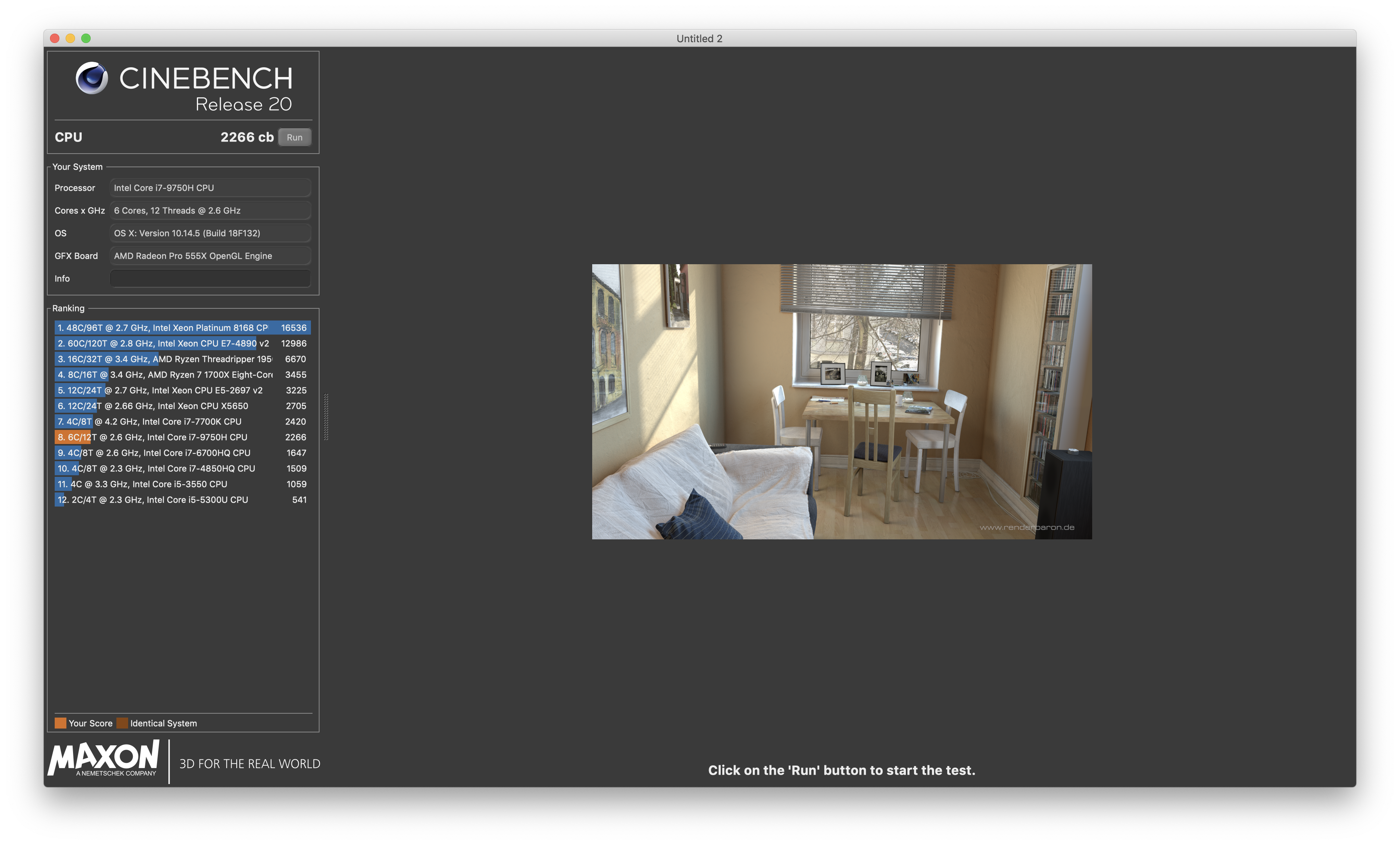Viewport: 1400px width, 845px height.
Task: Close the Cinebench window with red button
Action: click(55, 38)
